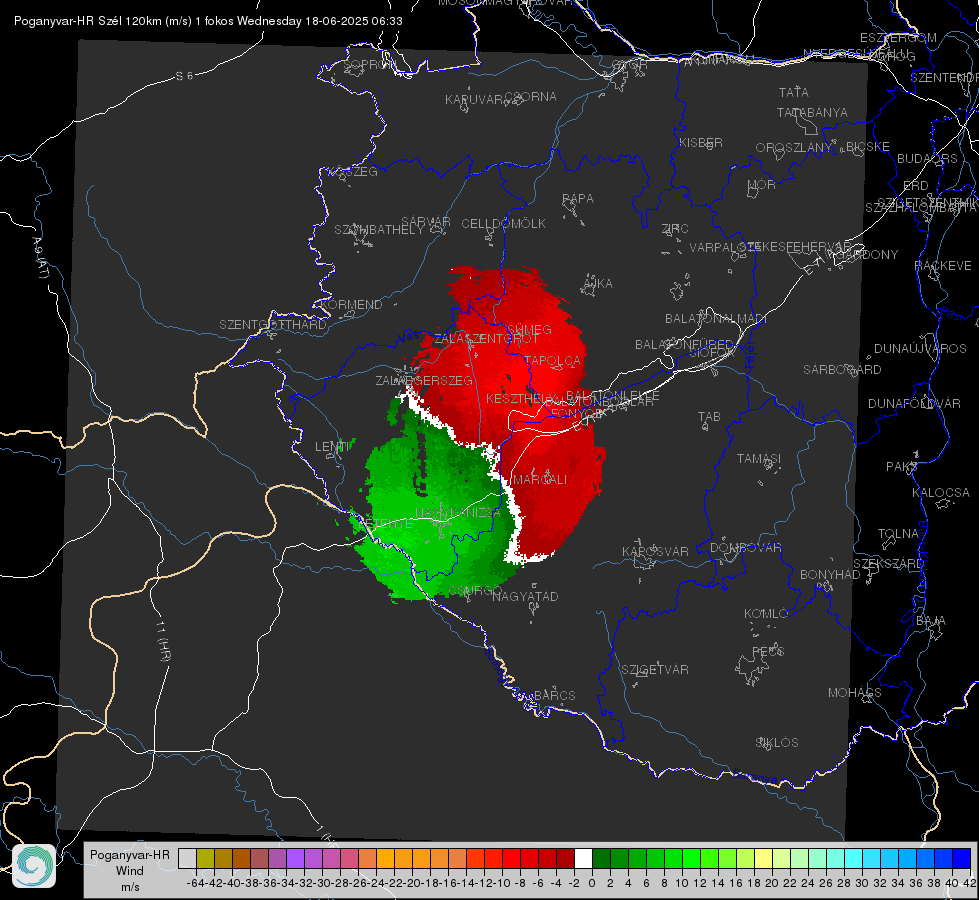Click the SUMEG town label

pos(529,329)
